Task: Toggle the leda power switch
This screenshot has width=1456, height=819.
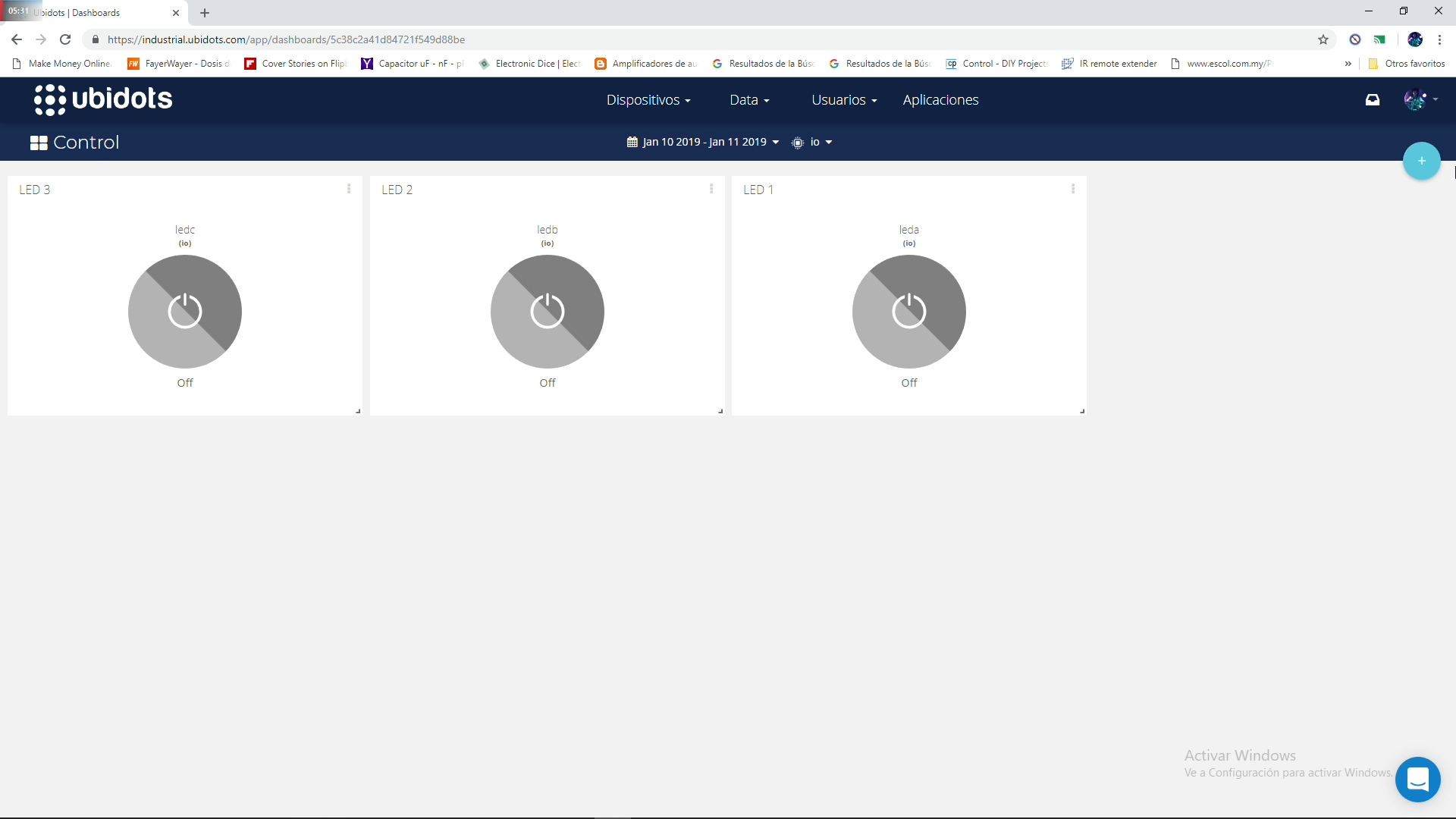Action: pos(908,312)
